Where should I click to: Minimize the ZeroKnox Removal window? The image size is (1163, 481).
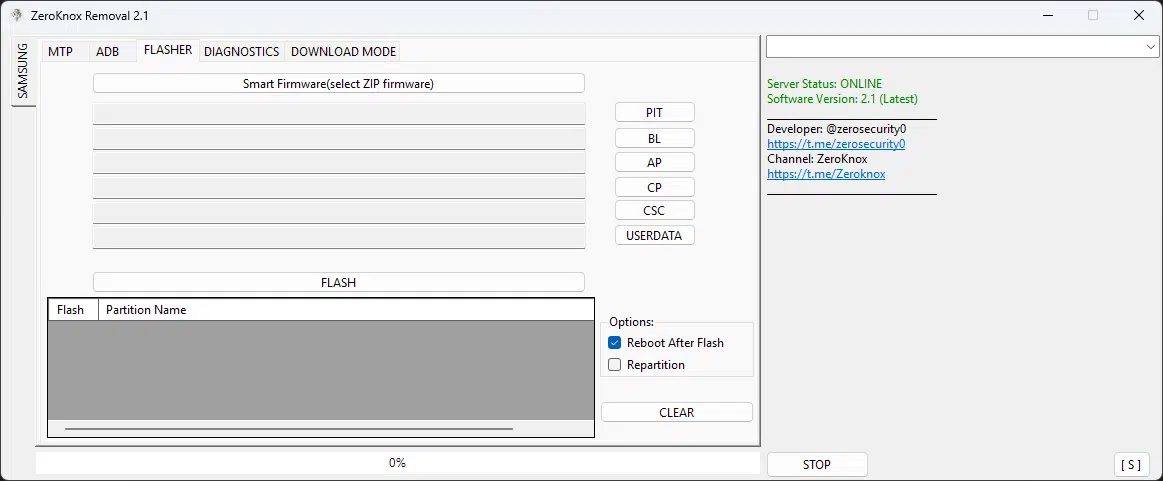(x=1047, y=16)
